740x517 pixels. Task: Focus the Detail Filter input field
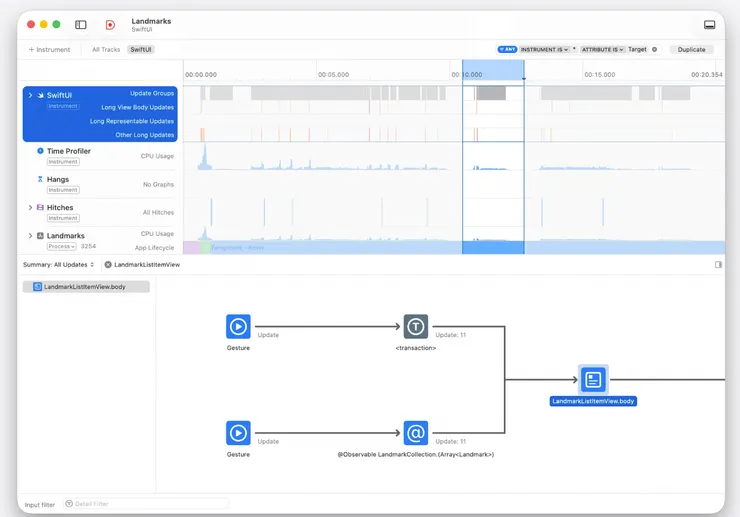click(x=146, y=504)
